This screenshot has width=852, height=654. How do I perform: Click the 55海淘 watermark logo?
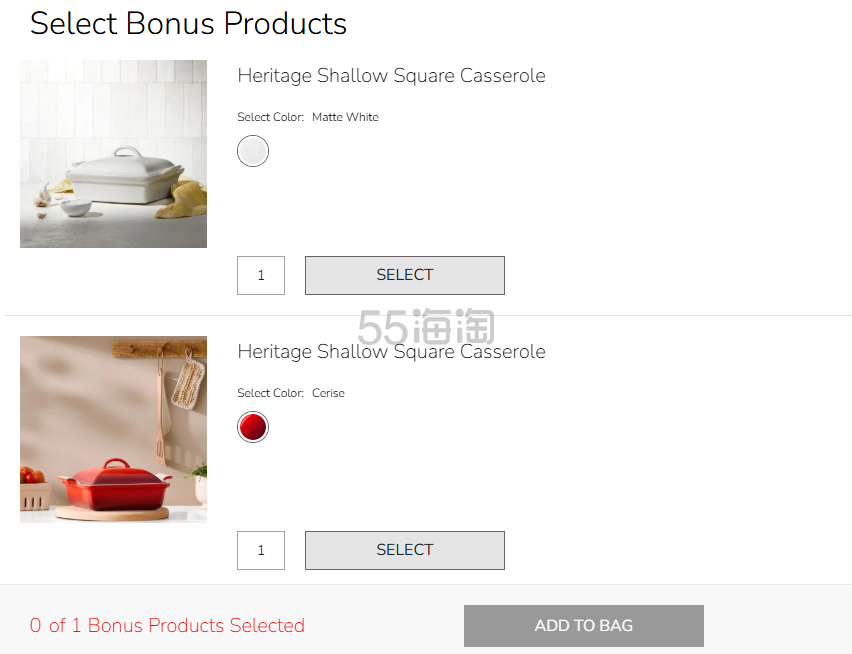pos(425,327)
